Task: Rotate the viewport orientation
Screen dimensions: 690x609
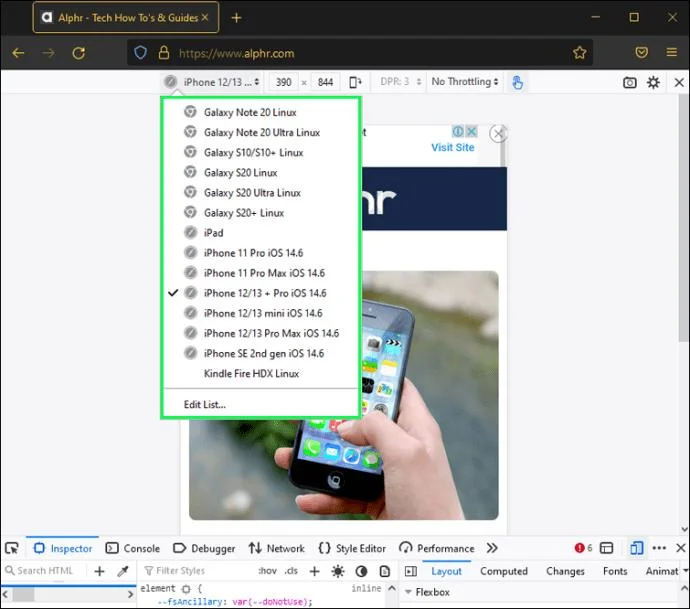Action: [355, 82]
